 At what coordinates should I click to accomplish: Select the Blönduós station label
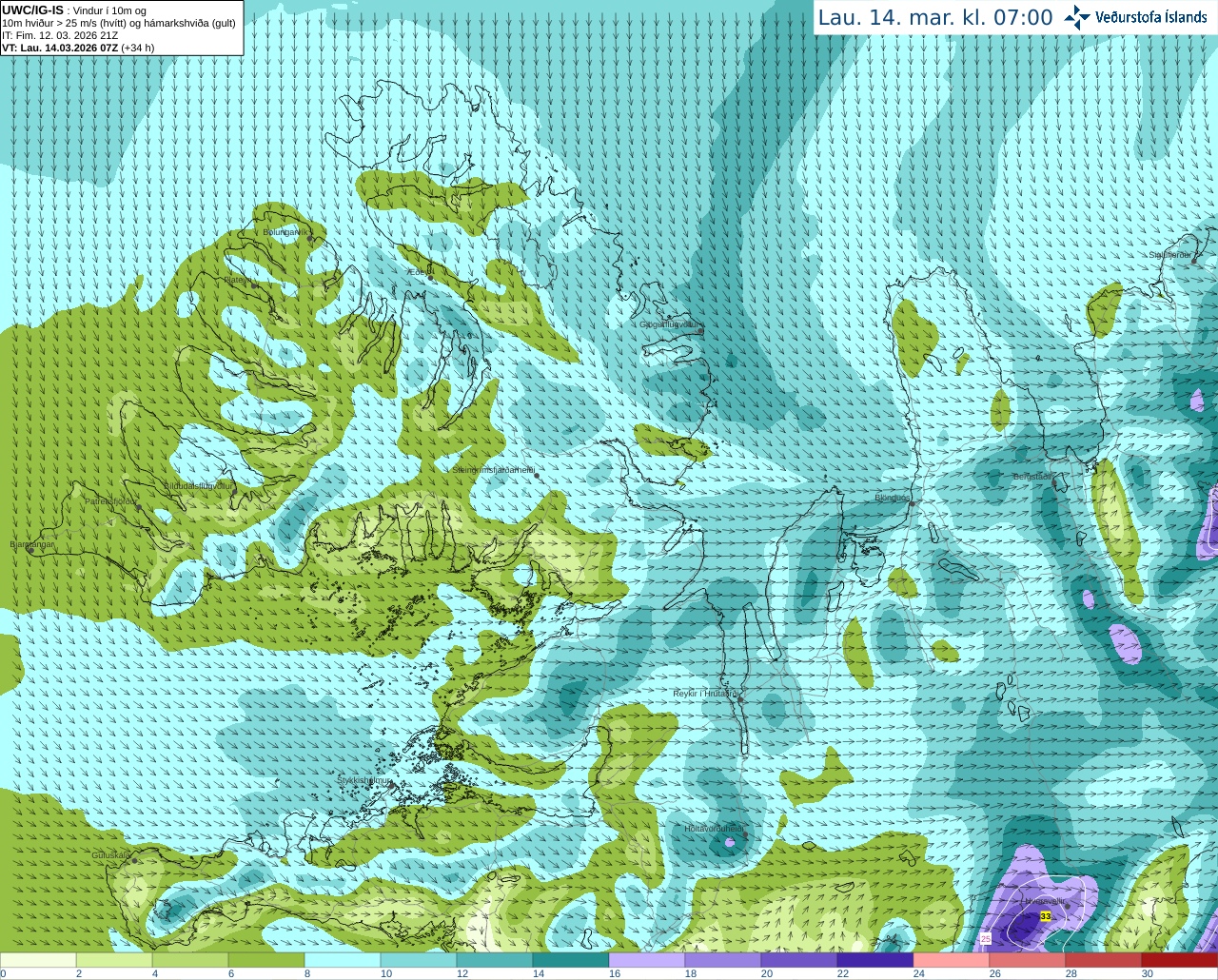coord(893,498)
